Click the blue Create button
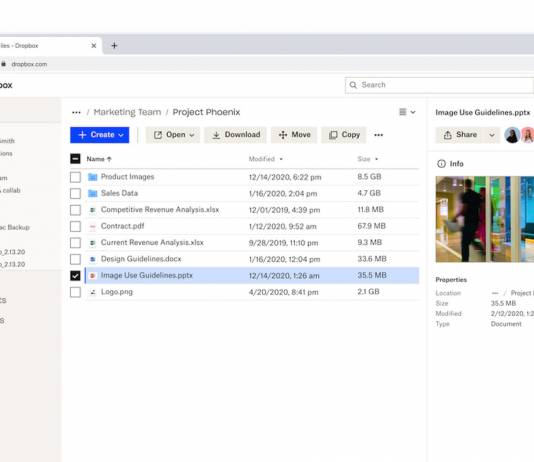 pyautogui.click(x=100, y=135)
